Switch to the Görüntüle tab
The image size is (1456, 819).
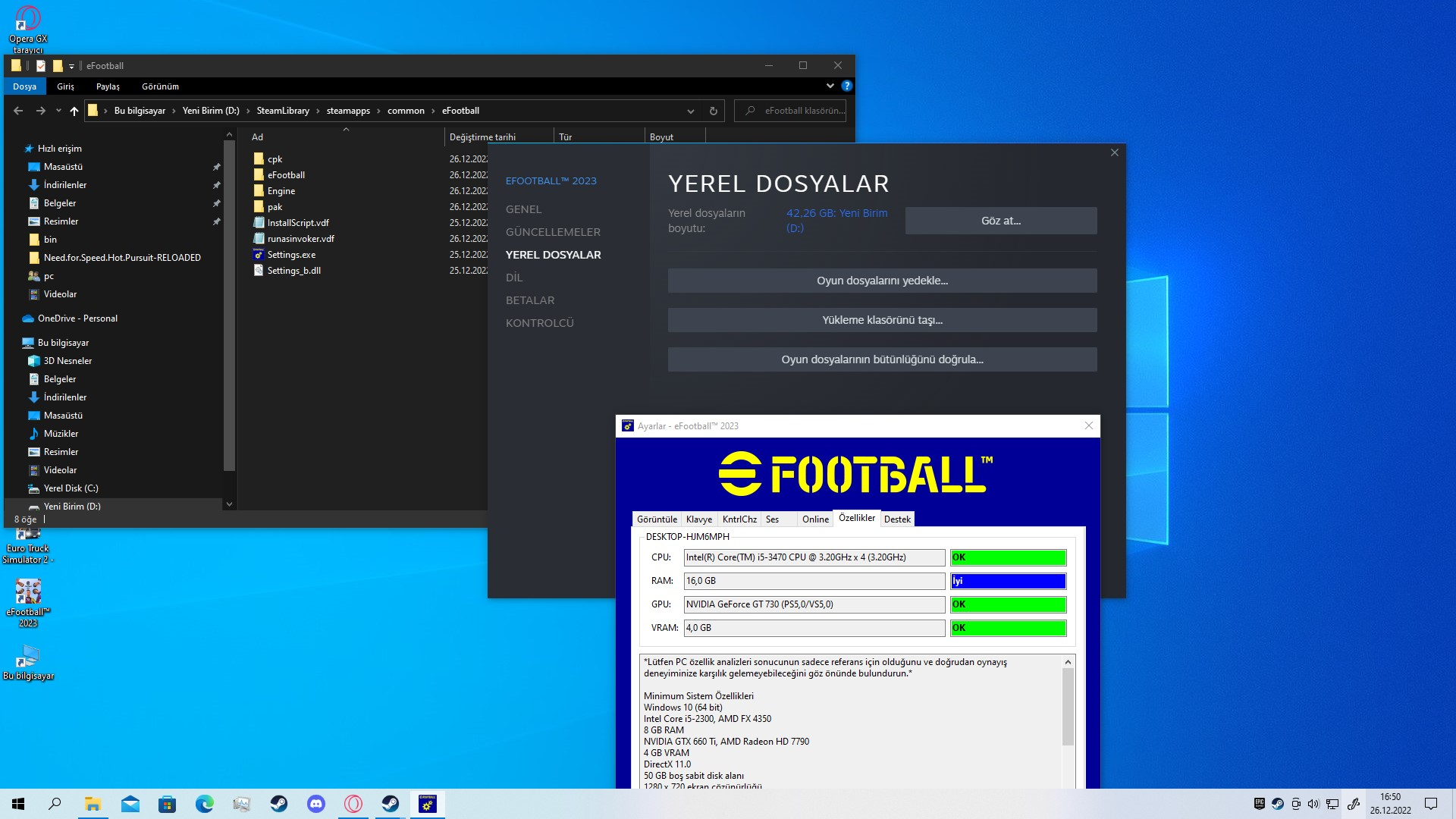(657, 519)
